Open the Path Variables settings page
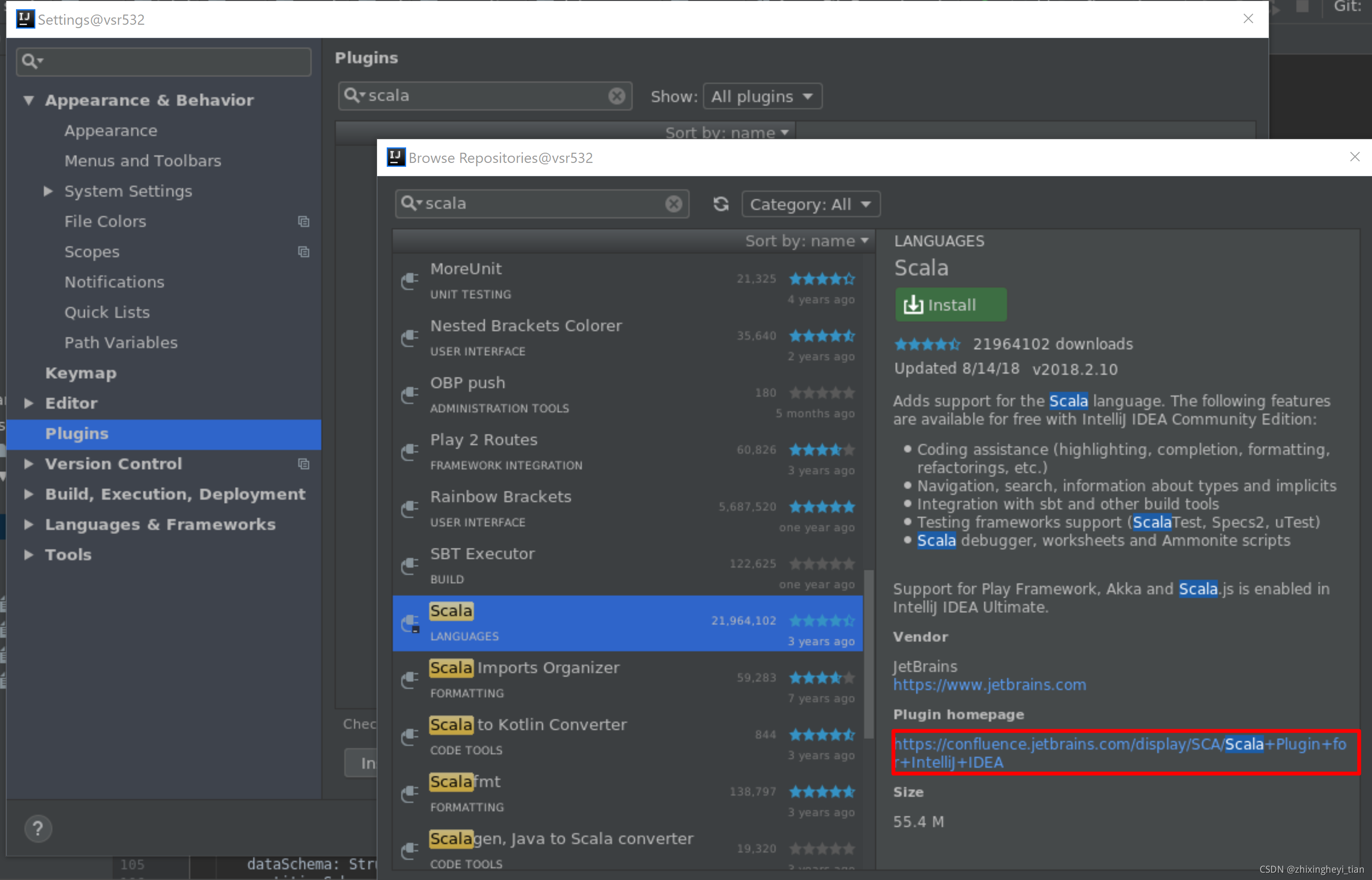 pyautogui.click(x=121, y=343)
